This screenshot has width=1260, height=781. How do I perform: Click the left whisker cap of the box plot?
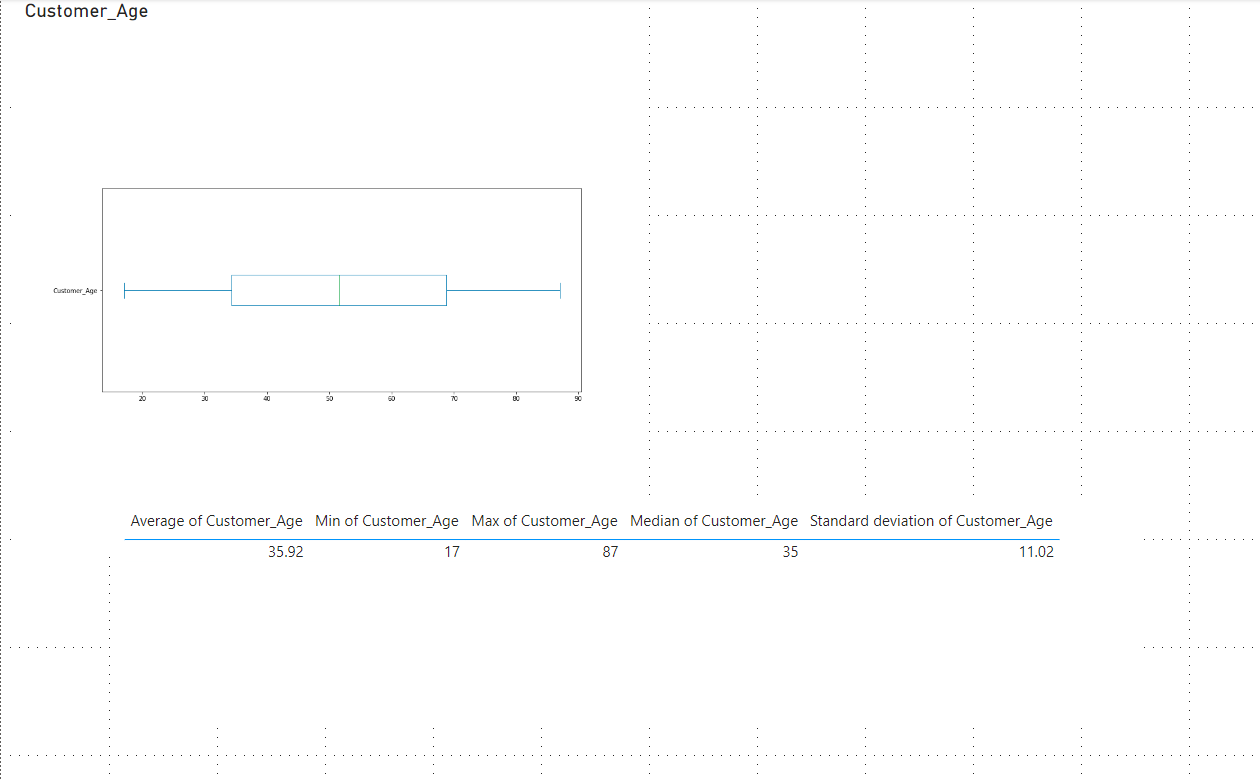[x=124, y=291]
